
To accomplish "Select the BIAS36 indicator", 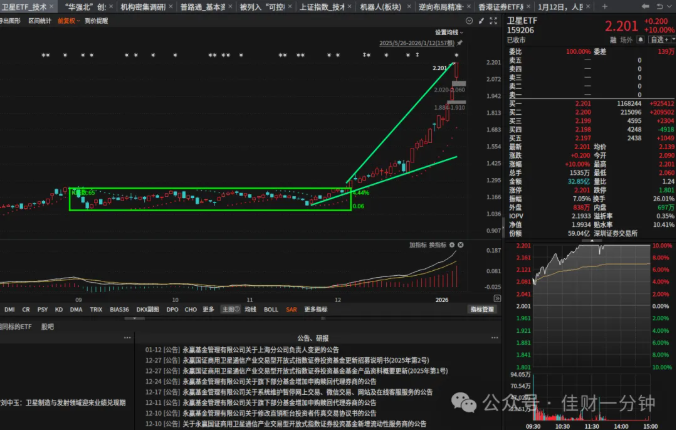I will click(x=119, y=310).
